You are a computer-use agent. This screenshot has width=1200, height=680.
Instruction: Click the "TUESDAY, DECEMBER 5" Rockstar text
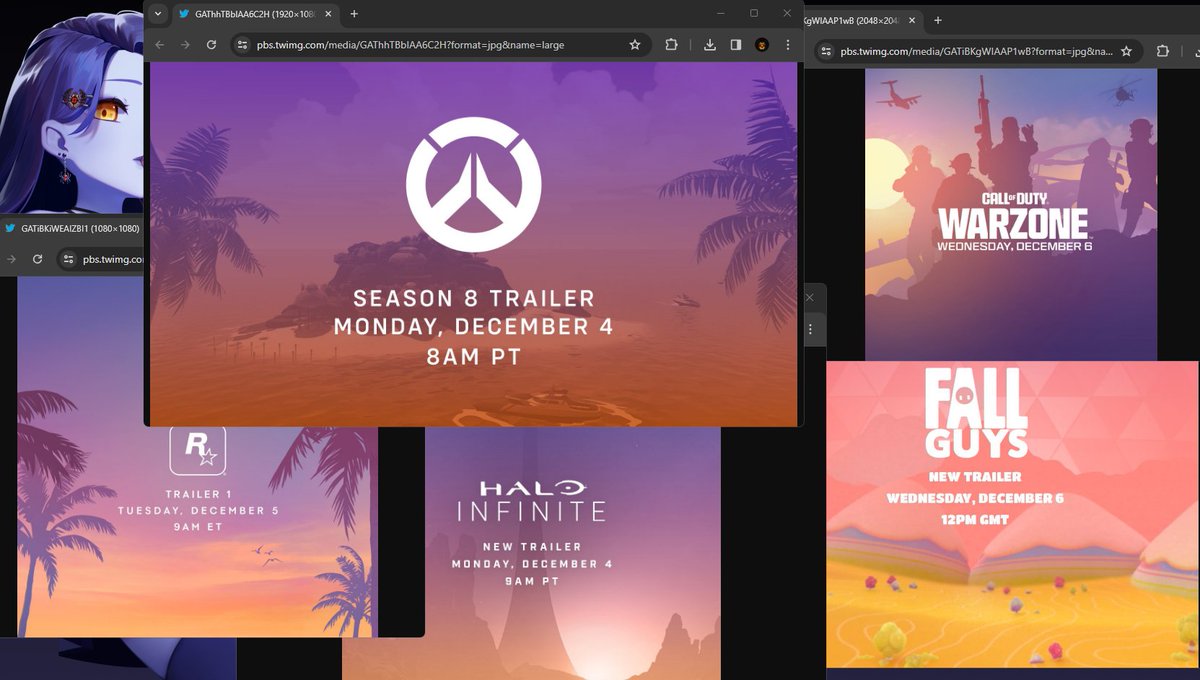coord(198,511)
